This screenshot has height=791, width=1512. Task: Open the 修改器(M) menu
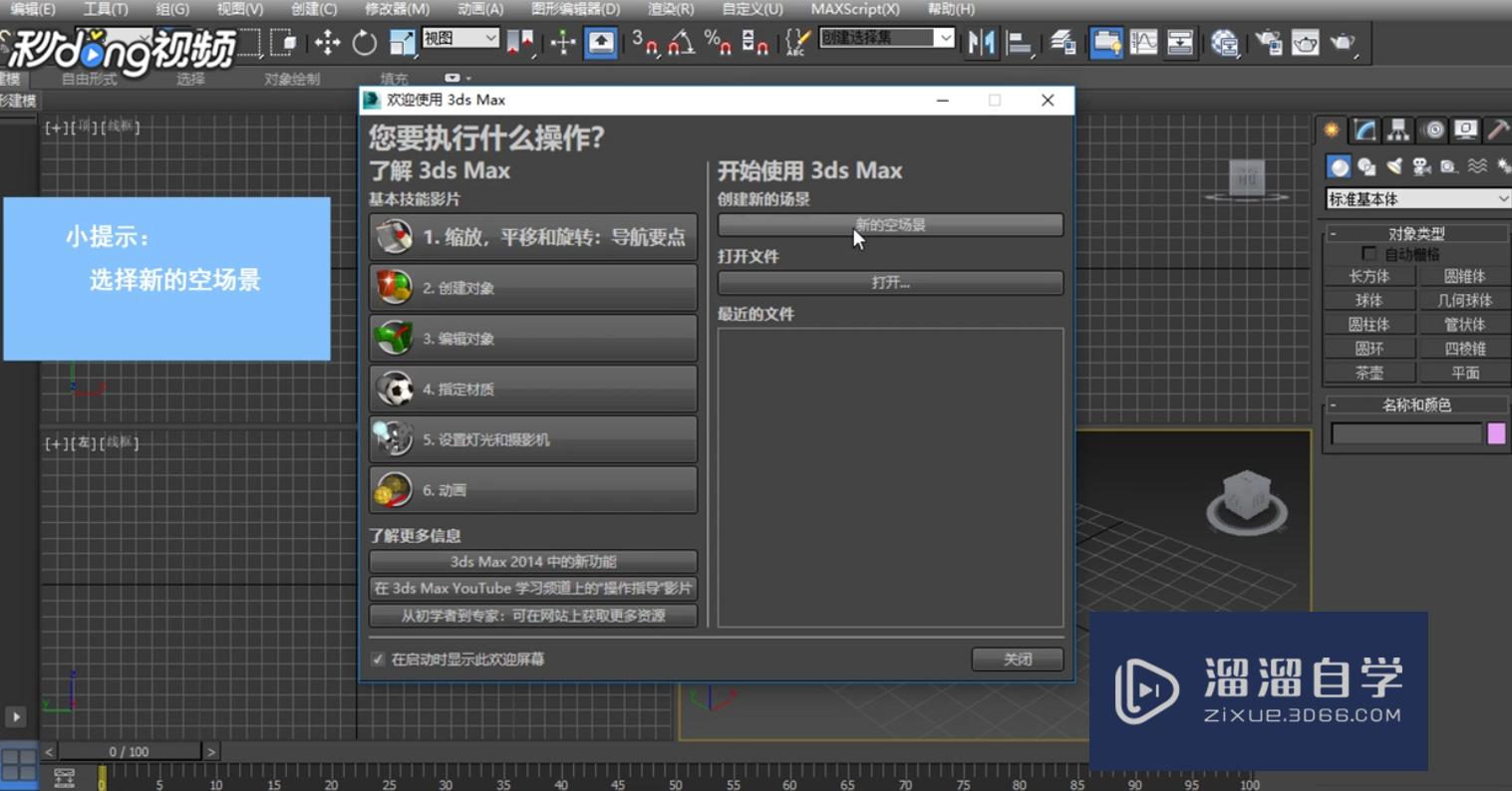pos(397,9)
